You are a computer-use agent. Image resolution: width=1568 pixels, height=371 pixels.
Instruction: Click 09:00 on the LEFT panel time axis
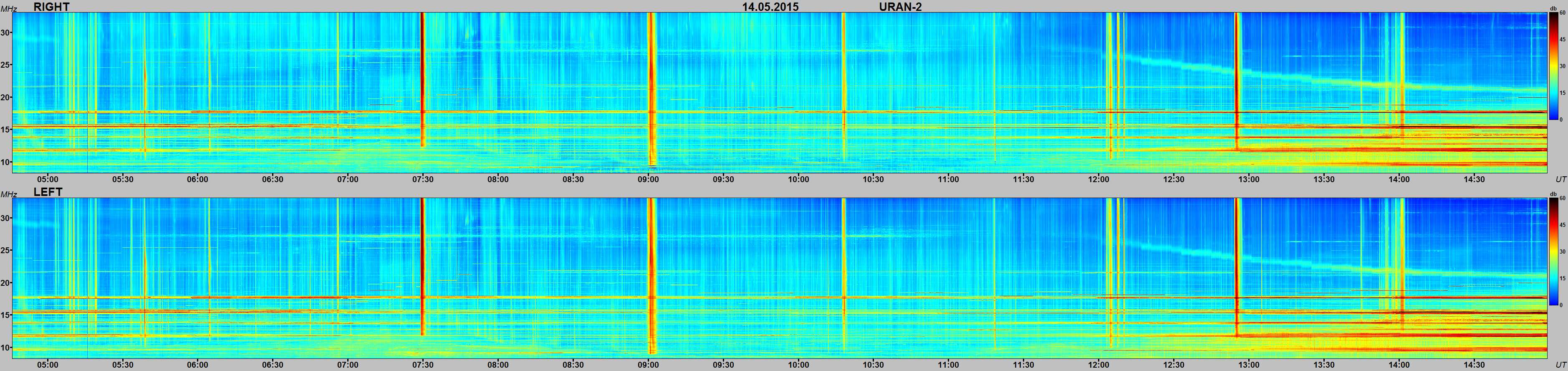(648, 364)
